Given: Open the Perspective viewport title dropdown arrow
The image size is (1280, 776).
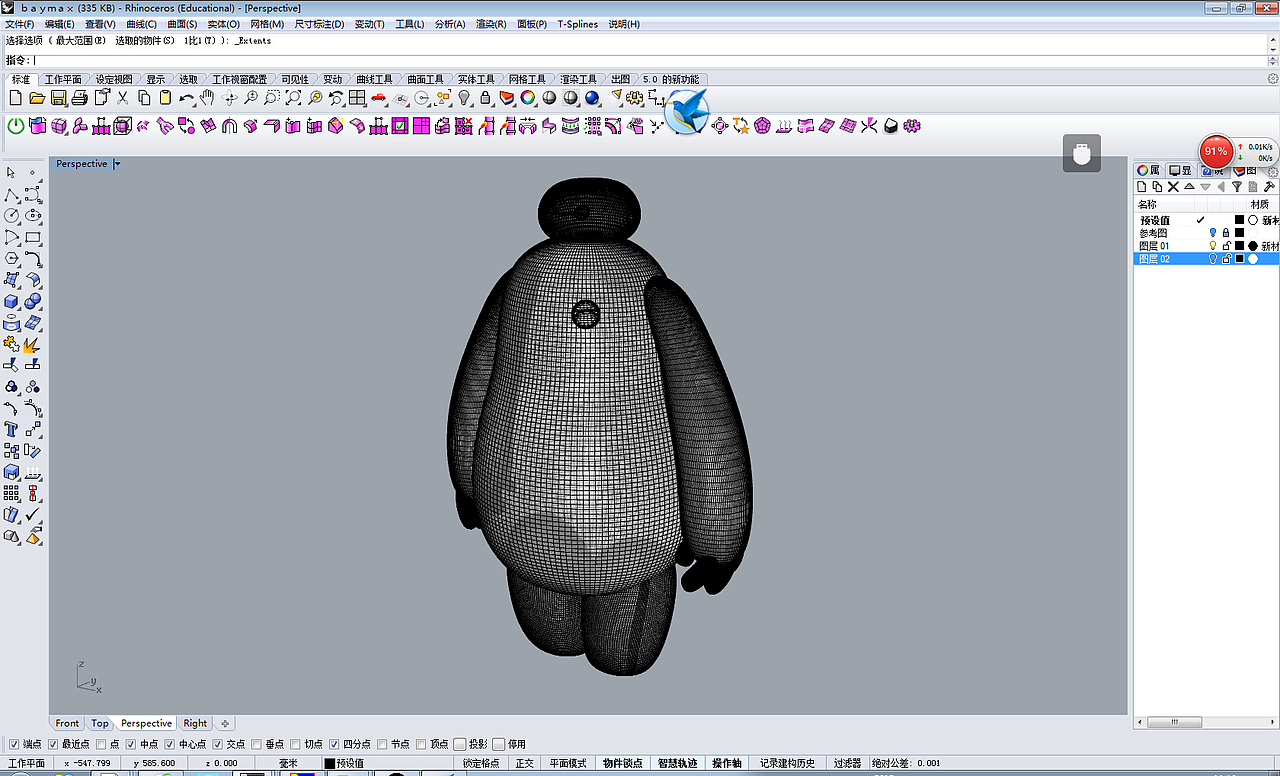Looking at the screenshot, I should tap(117, 164).
